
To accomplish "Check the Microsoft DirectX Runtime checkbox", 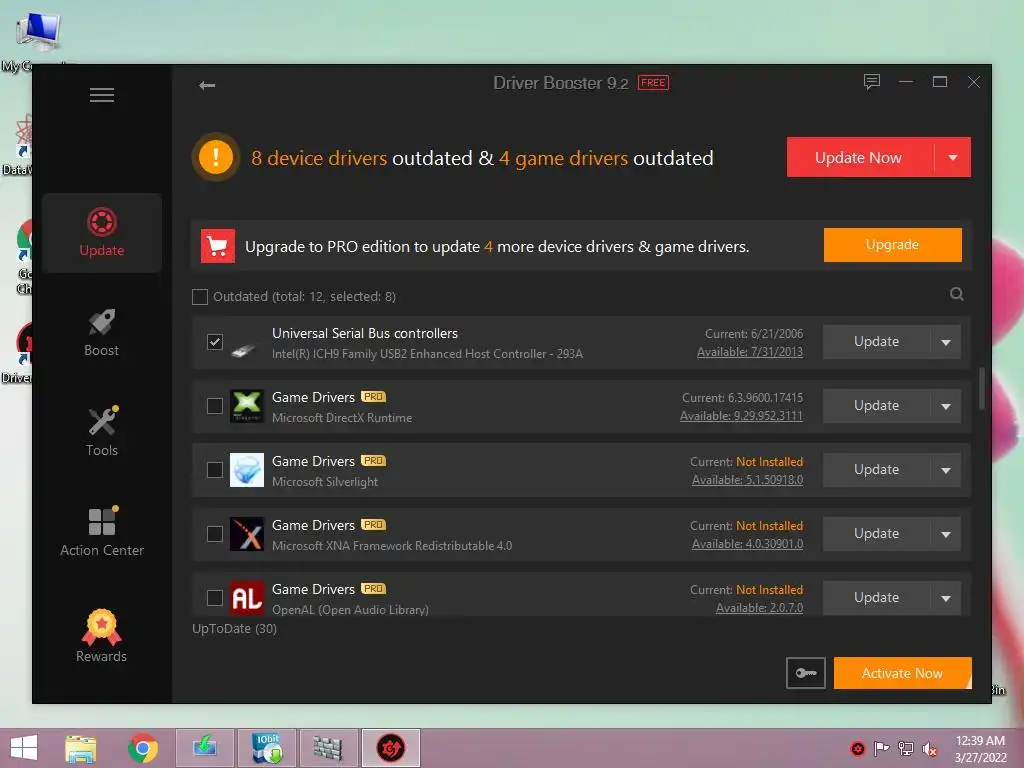I will (x=215, y=406).
